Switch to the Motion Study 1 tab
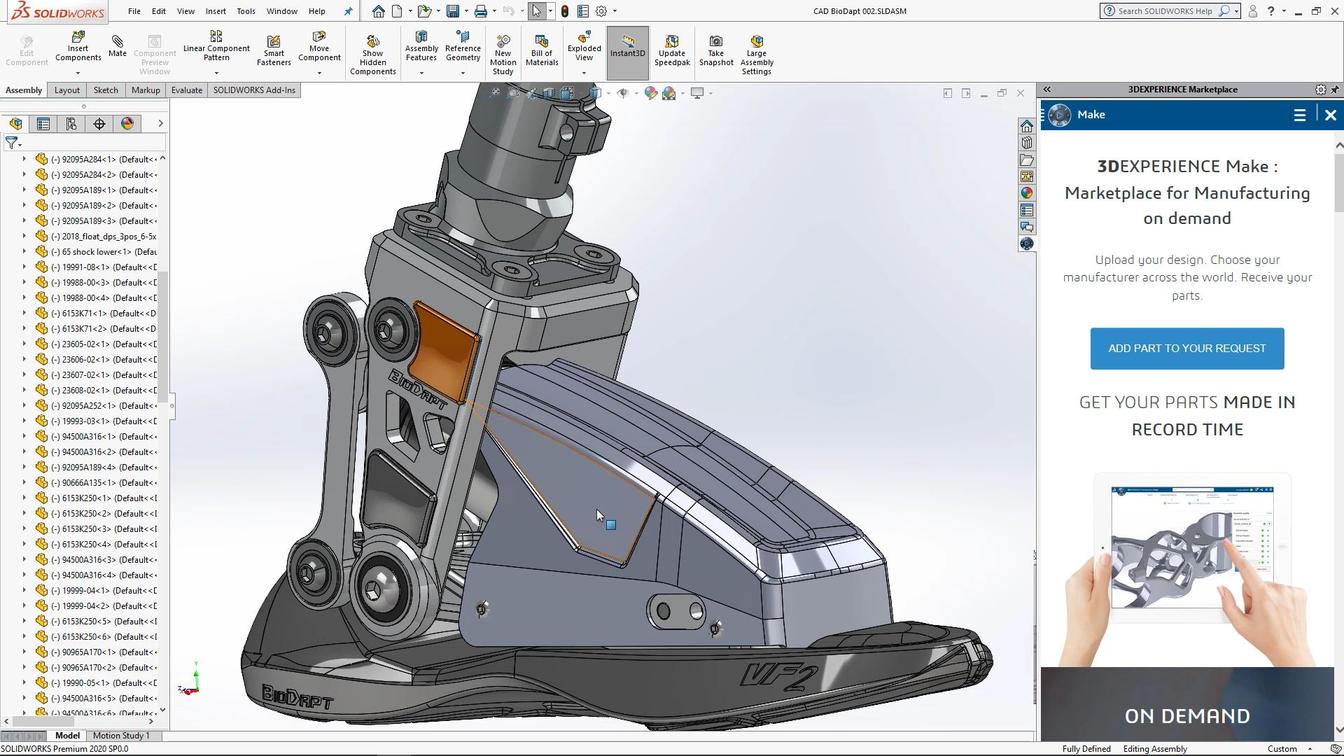 pos(121,736)
